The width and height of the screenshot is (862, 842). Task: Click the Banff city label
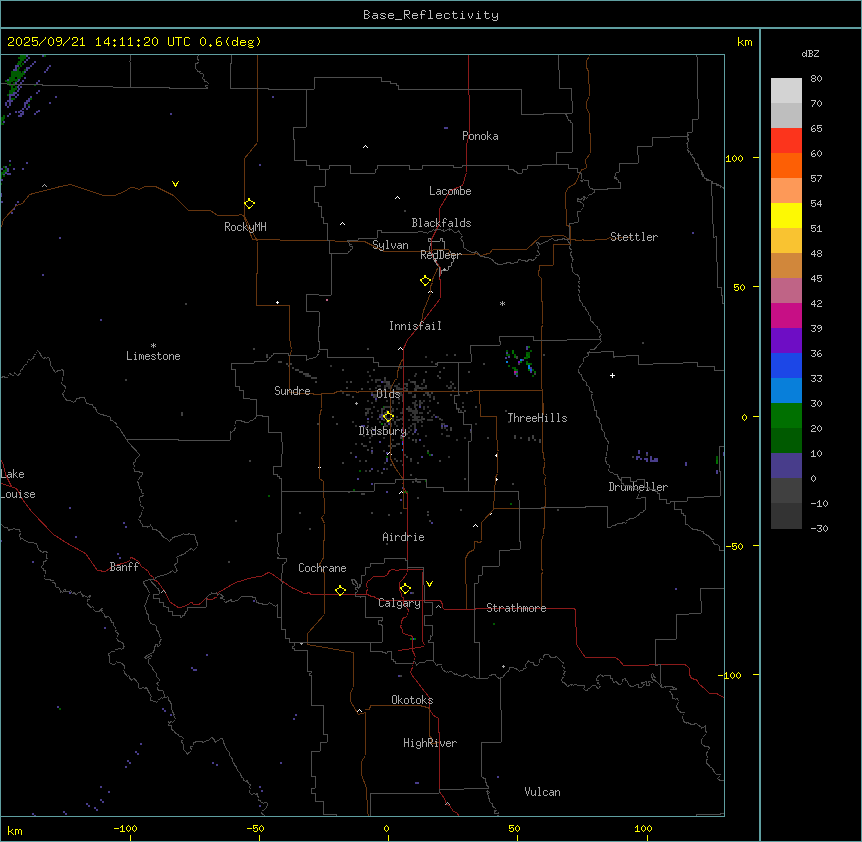point(125,567)
